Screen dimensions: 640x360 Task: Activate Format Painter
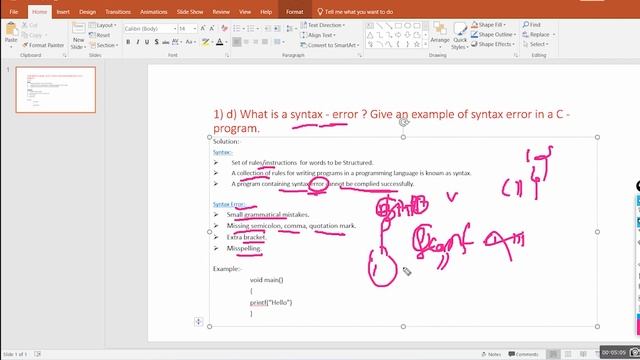point(43,45)
